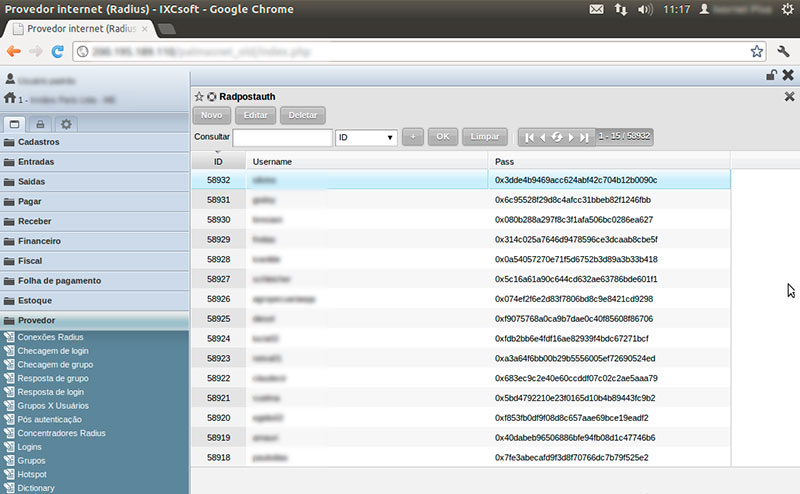Expand the Entradas menu folder
Viewport: 800px width, 494px height.
pos(94,162)
